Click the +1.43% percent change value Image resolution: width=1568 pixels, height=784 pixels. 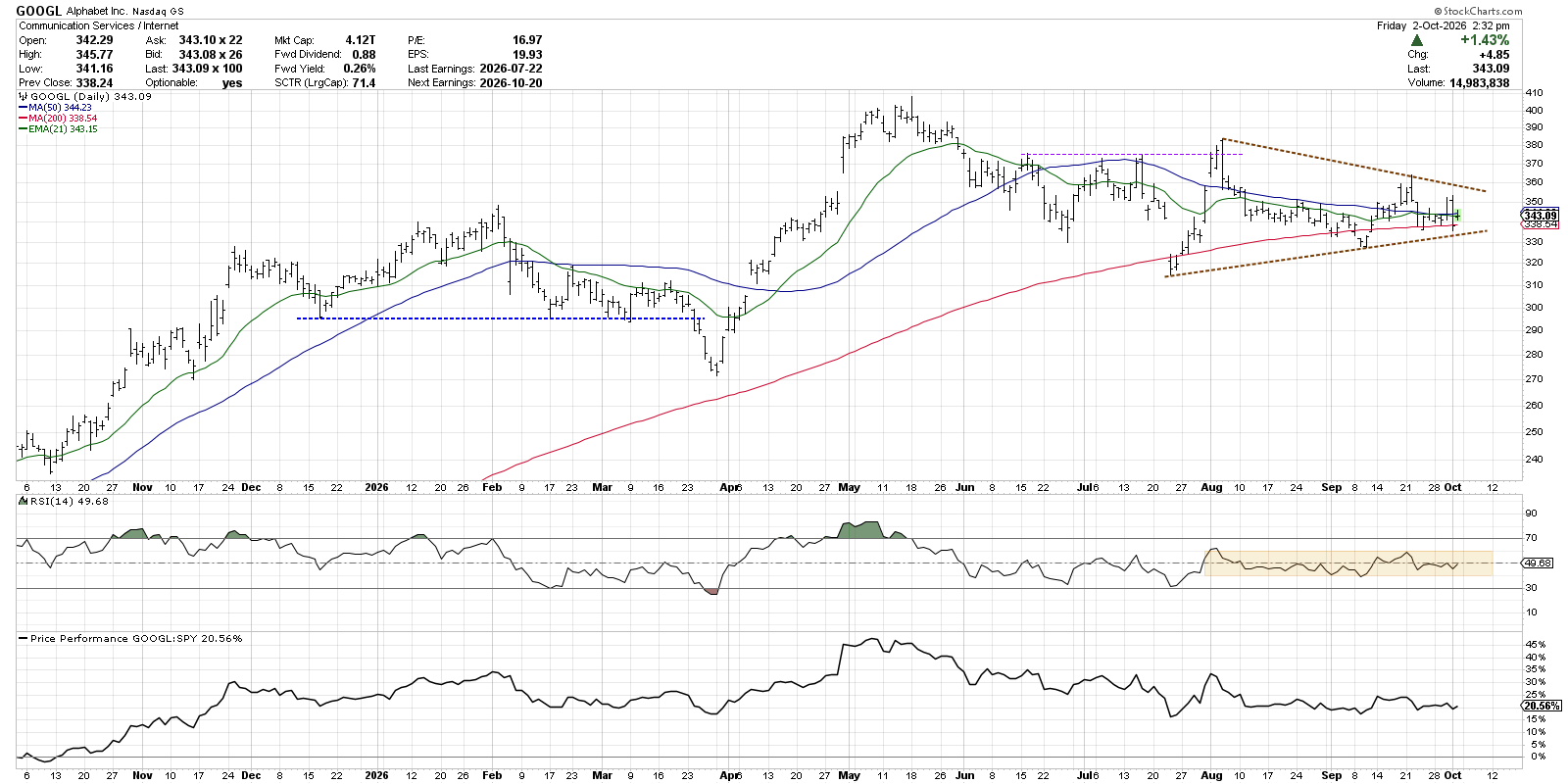pos(1485,40)
